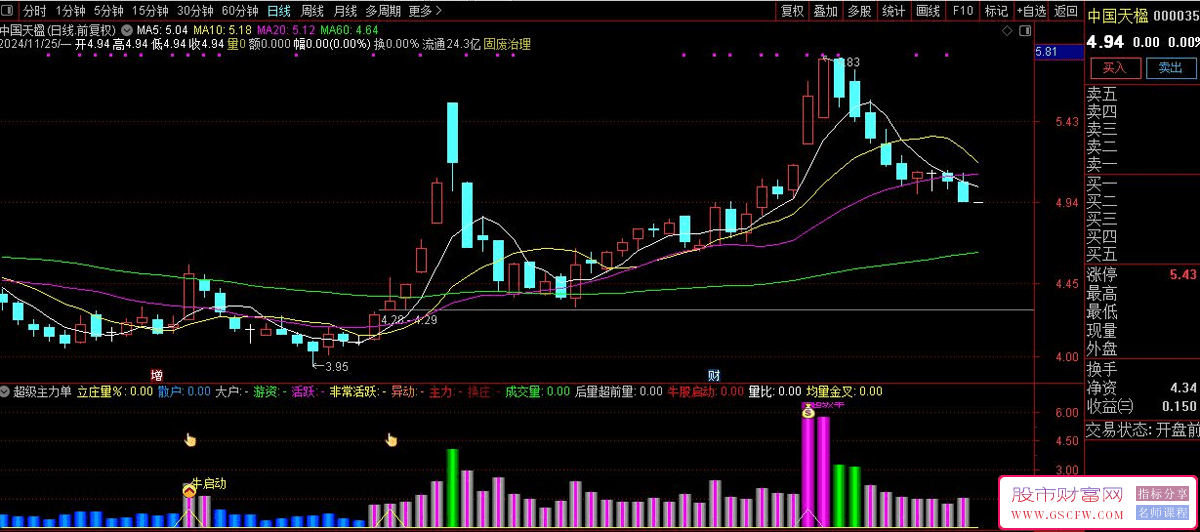Click the diamond icon above price axis
Screen dimensions: 1200x532
[x=1007, y=32]
